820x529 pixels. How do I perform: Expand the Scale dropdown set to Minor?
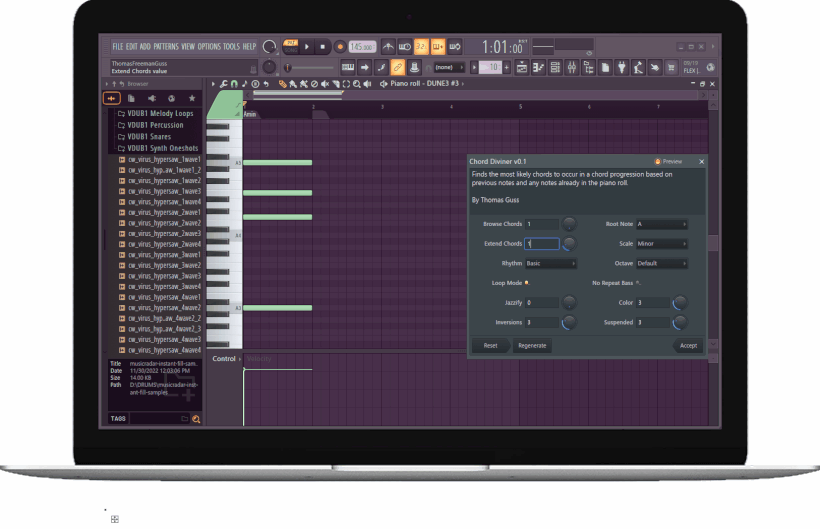661,244
